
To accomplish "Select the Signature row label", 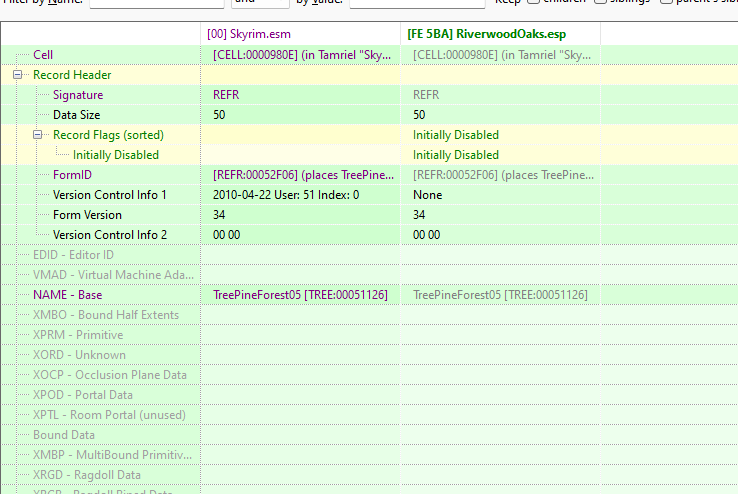I will coord(78,95).
